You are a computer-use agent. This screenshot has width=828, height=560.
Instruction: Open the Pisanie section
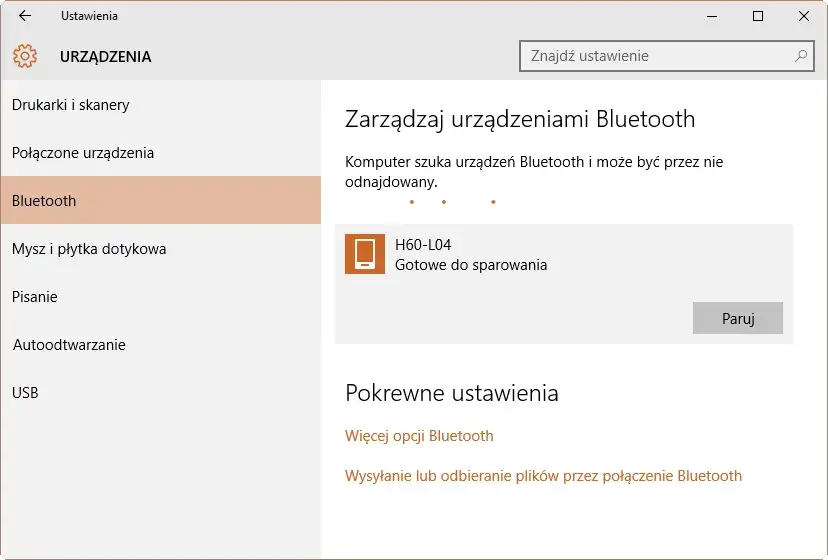point(161,296)
